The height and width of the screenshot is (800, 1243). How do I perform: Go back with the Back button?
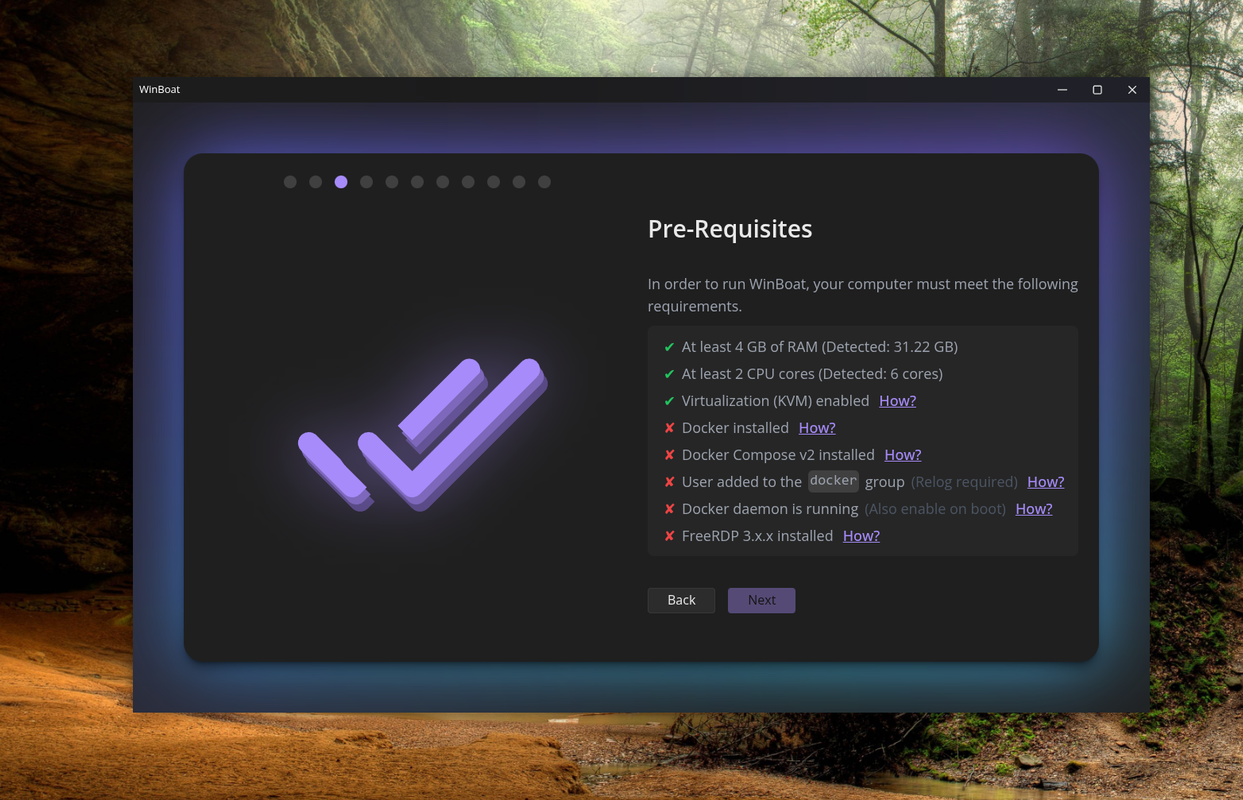click(681, 600)
